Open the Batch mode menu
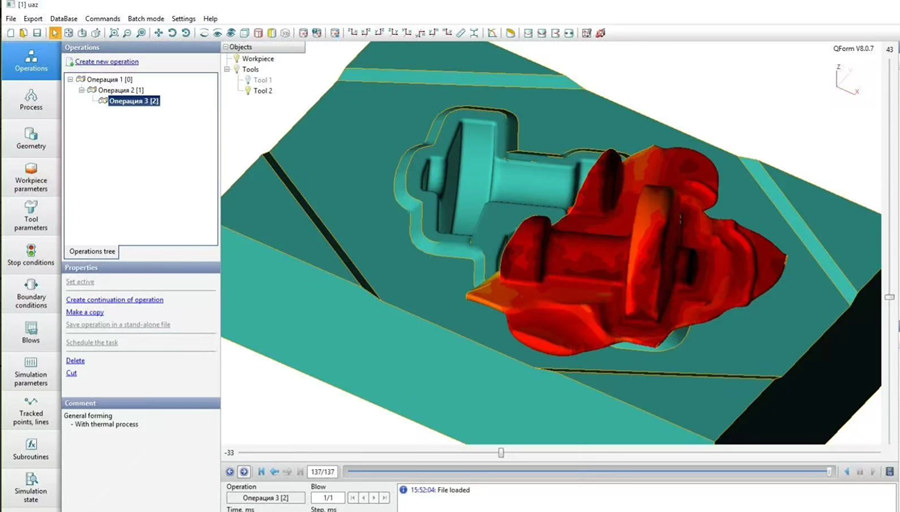The width and height of the screenshot is (900, 512). (x=146, y=19)
